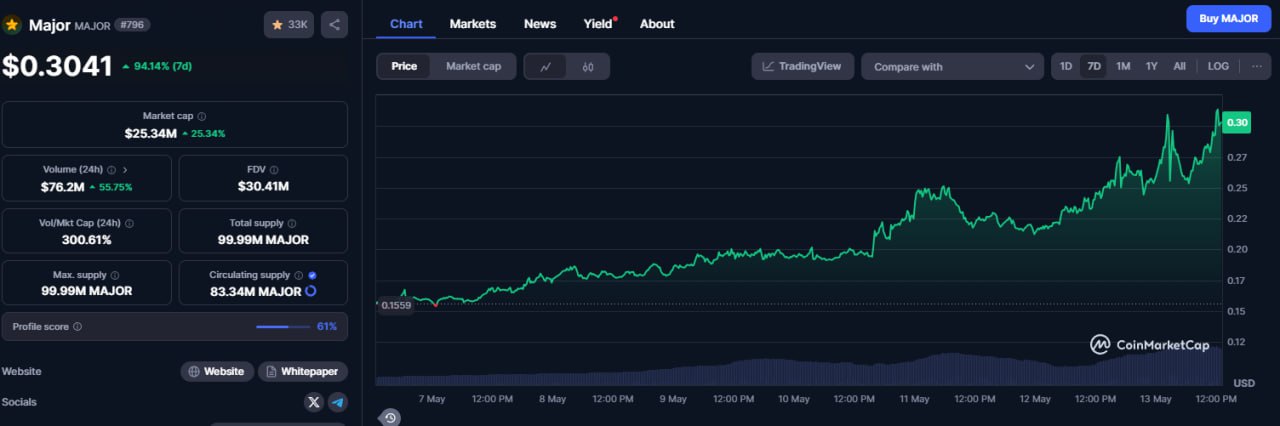The width and height of the screenshot is (1280, 426).
Task: Open the X (Twitter) social icon
Action: pos(314,402)
